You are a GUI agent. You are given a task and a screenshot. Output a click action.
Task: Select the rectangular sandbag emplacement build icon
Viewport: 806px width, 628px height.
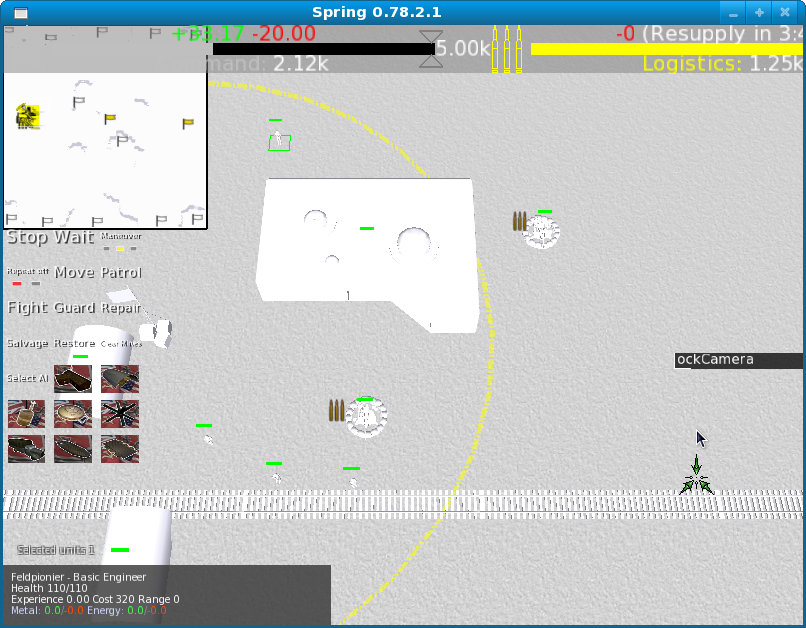[x=120, y=449]
